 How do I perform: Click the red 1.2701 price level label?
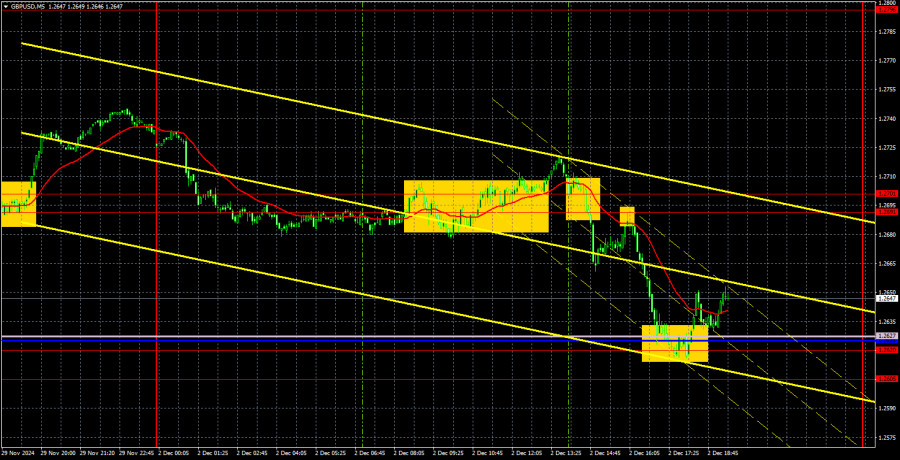887,194
